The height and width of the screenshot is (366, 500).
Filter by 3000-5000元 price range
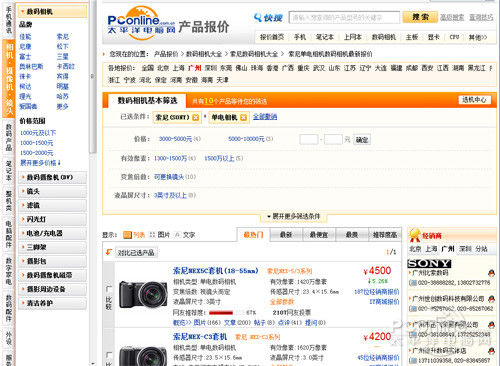(176, 139)
